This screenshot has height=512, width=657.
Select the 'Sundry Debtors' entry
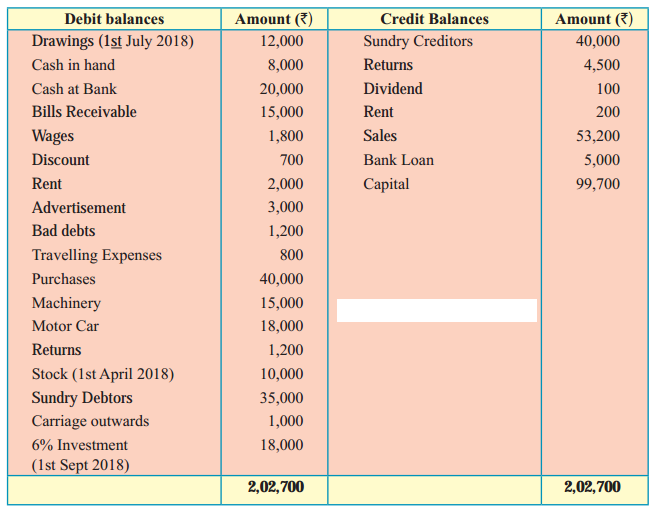tap(82, 398)
